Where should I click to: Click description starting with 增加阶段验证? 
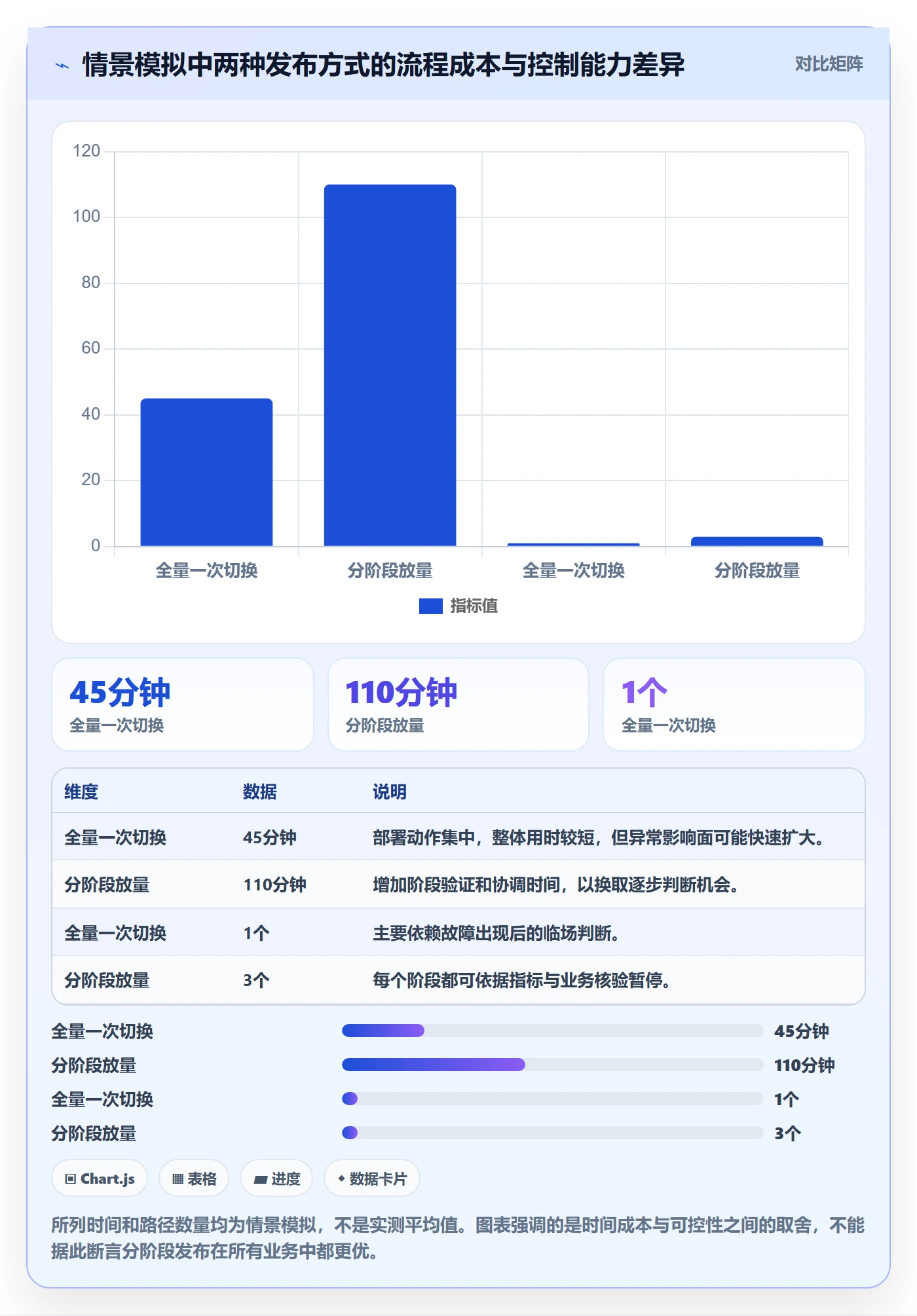click(x=556, y=885)
